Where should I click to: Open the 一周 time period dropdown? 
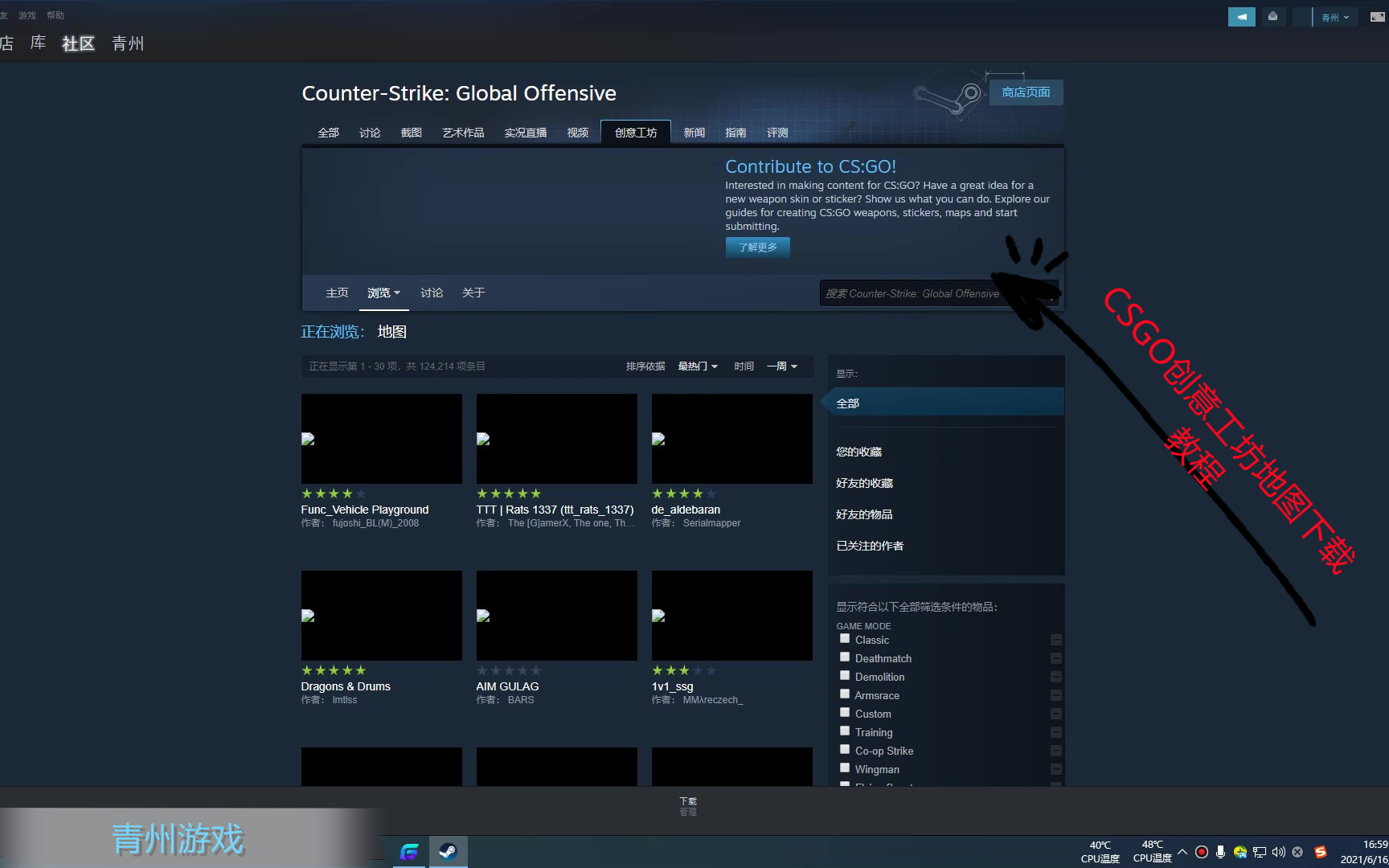point(781,366)
